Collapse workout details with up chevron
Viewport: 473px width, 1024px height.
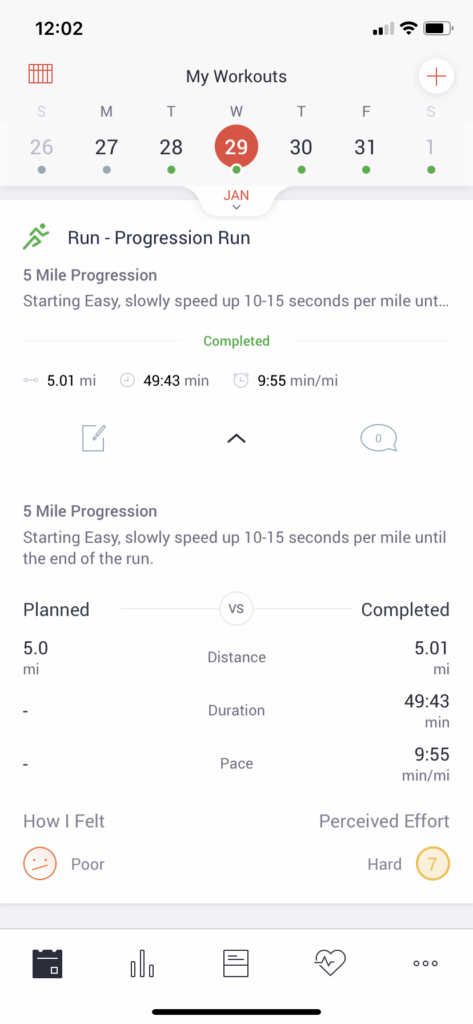pos(236,440)
